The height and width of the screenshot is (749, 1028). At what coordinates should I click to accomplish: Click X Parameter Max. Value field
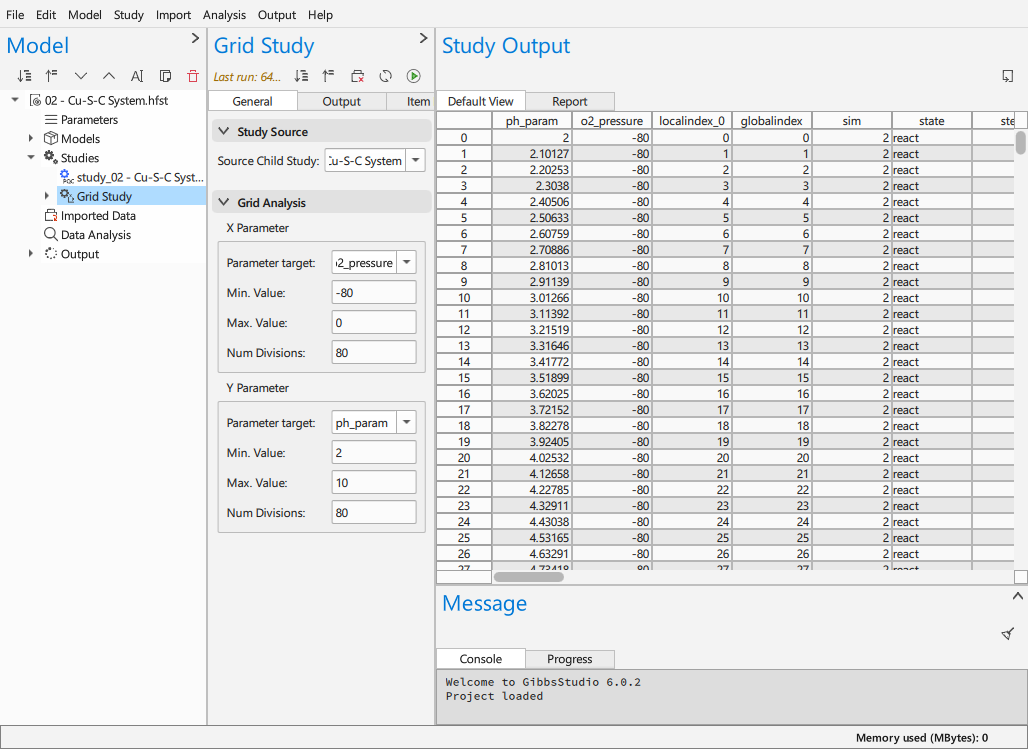coord(374,323)
